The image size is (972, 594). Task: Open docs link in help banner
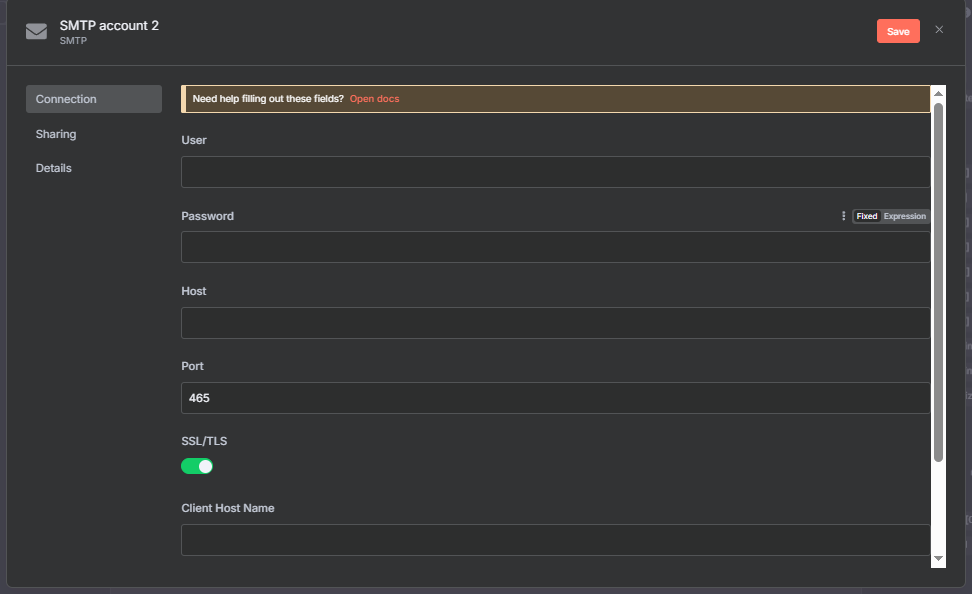(x=374, y=99)
